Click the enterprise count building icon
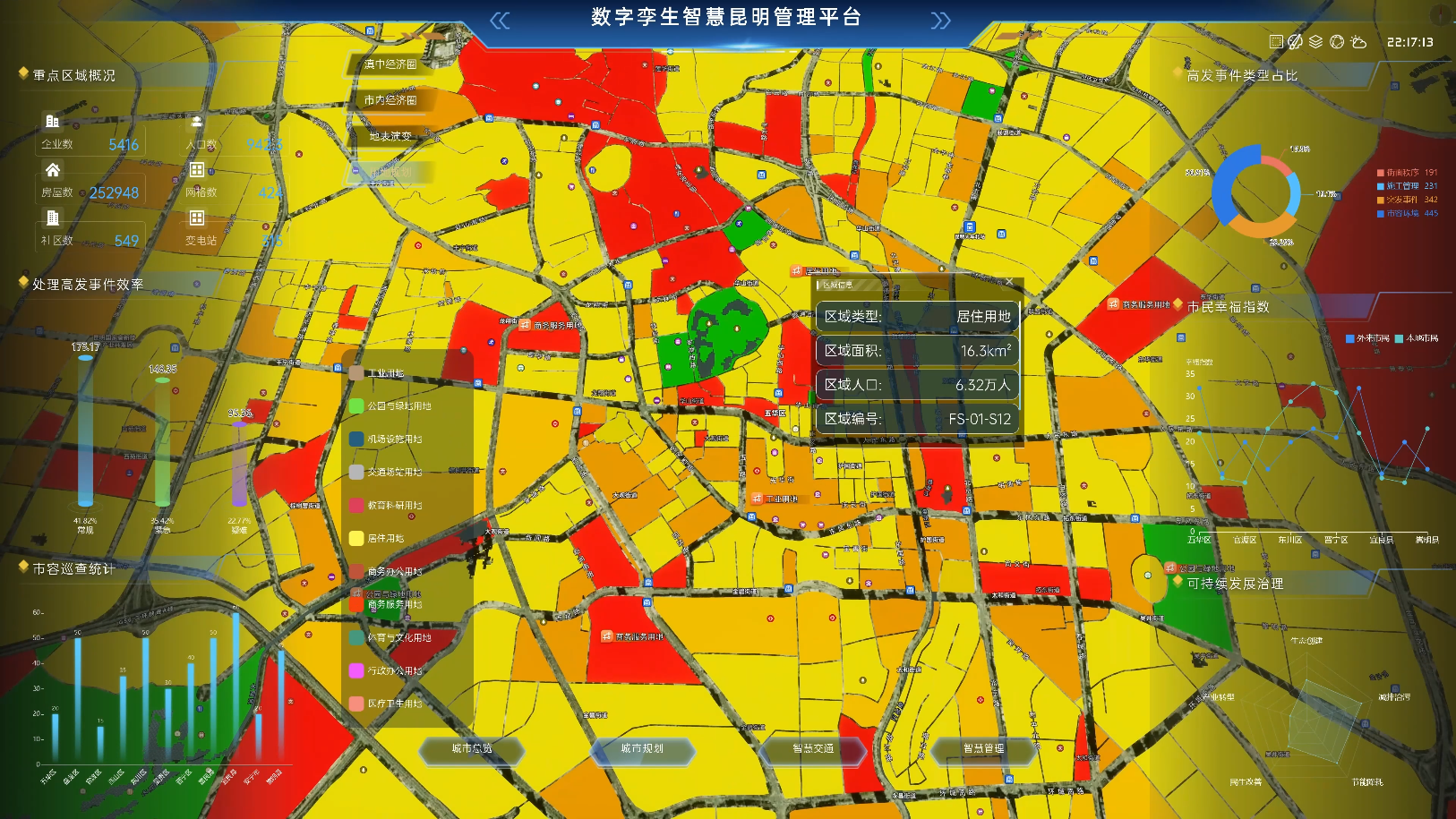This screenshot has height=819, width=1456. pyautogui.click(x=52, y=121)
